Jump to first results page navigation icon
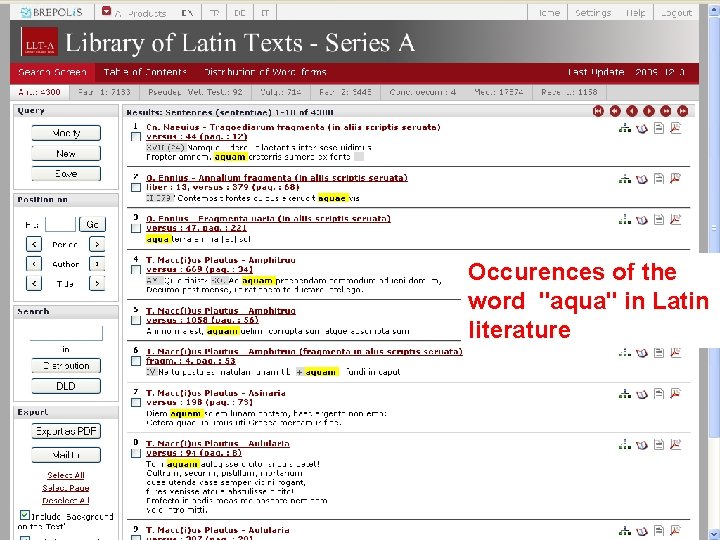 tap(598, 111)
